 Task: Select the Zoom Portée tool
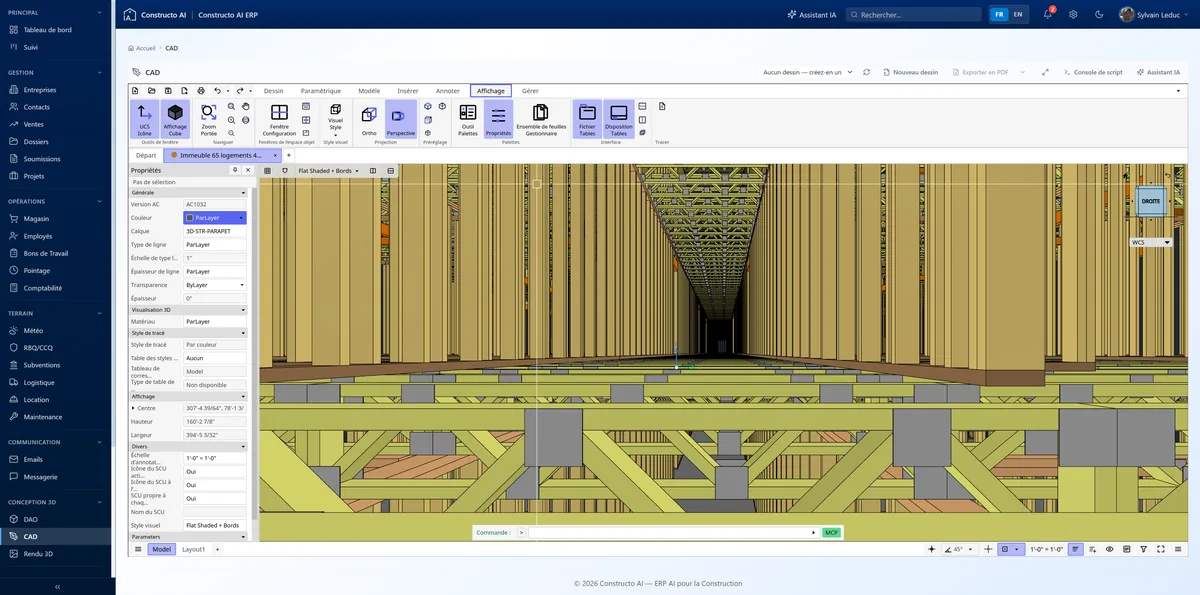pyautogui.click(x=208, y=119)
